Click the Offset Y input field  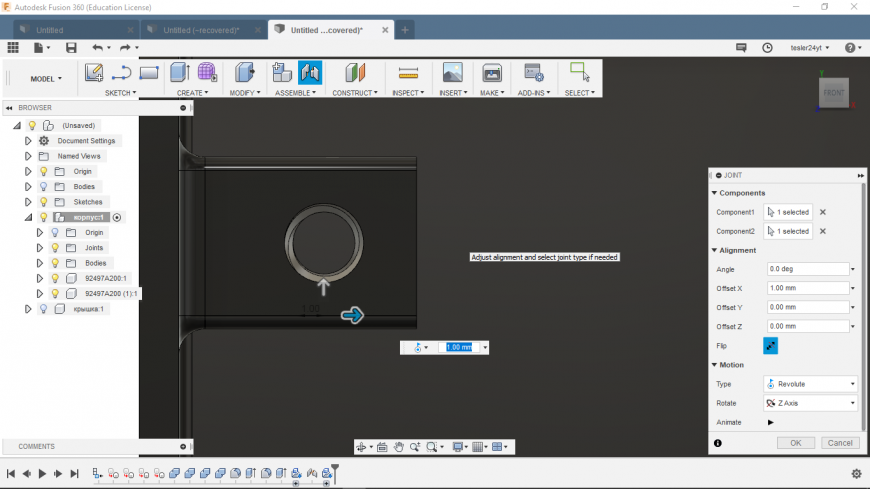coord(806,307)
